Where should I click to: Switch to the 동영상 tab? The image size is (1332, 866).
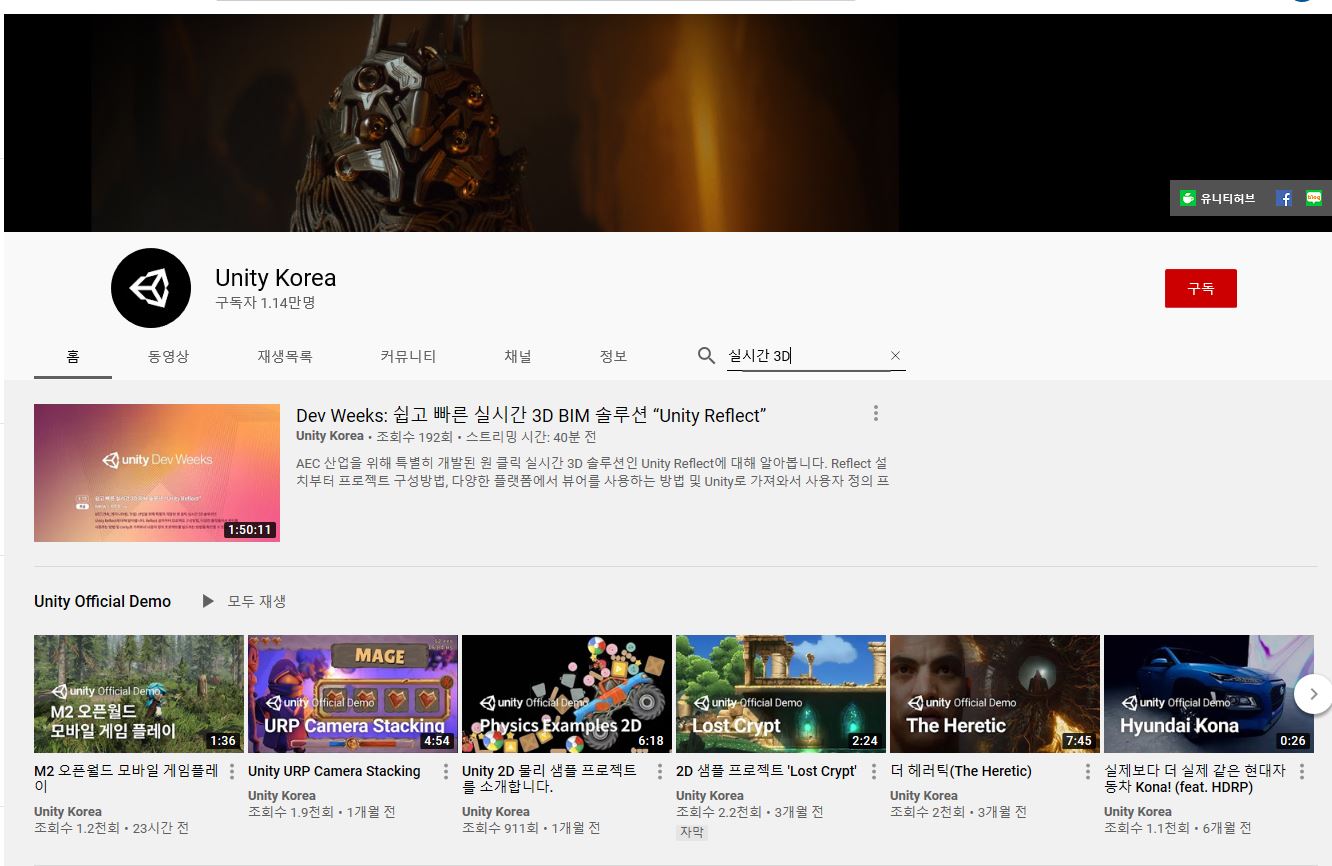click(x=168, y=356)
